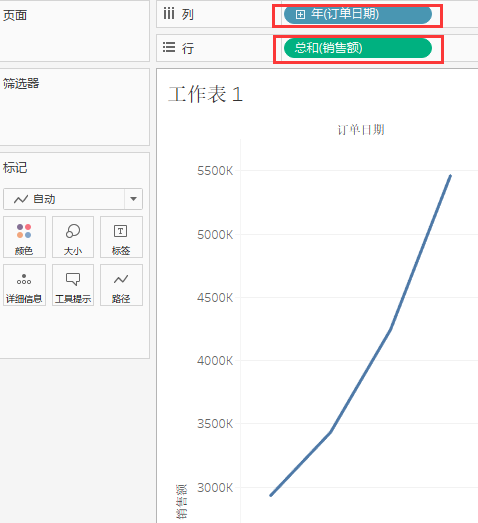This screenshot has height=523, width=478.
Task: Click the blue sales trend line
Action: coord(361,380)
